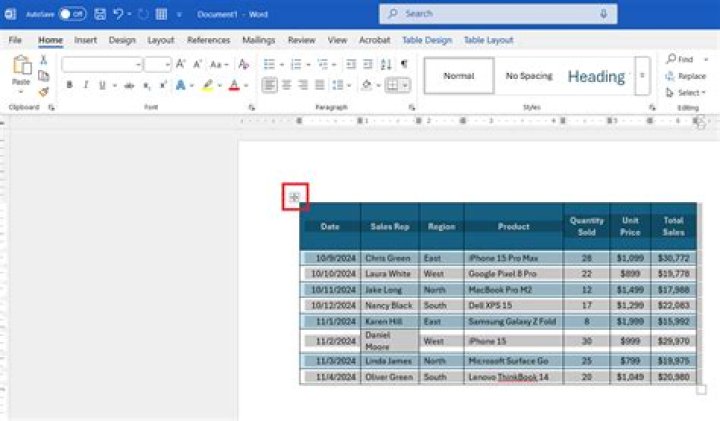Apply the No Spacing style
The height and width of the screenshot is (421, 720).
pos(529,76)
